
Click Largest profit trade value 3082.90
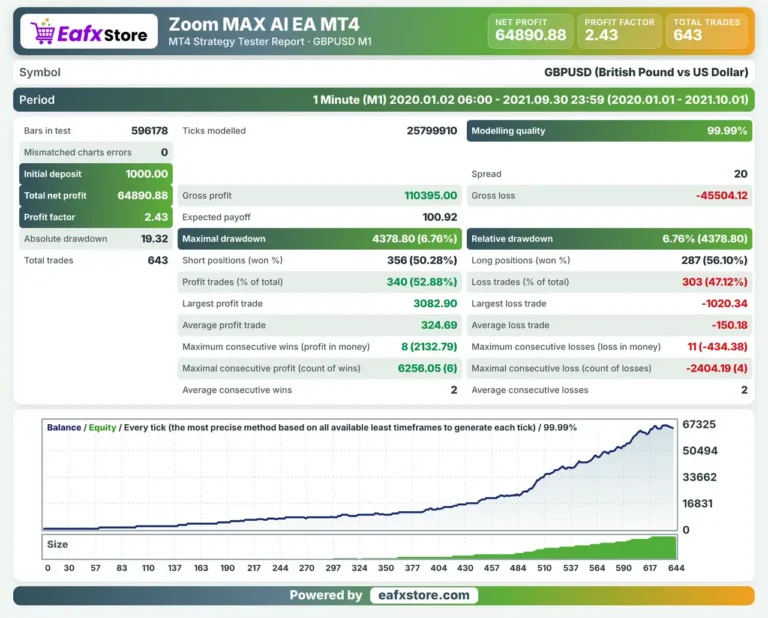tap(435, 303)
